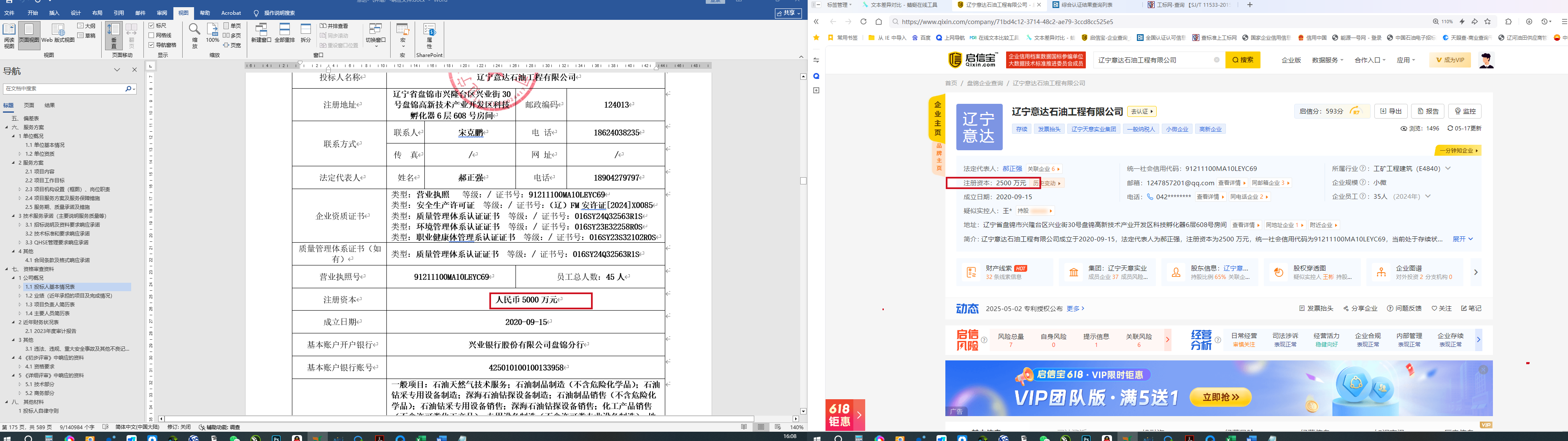Collapse the '2 服务方案' navigation heading
This screenshot has height=441, width=1568.
coord(13,162)
